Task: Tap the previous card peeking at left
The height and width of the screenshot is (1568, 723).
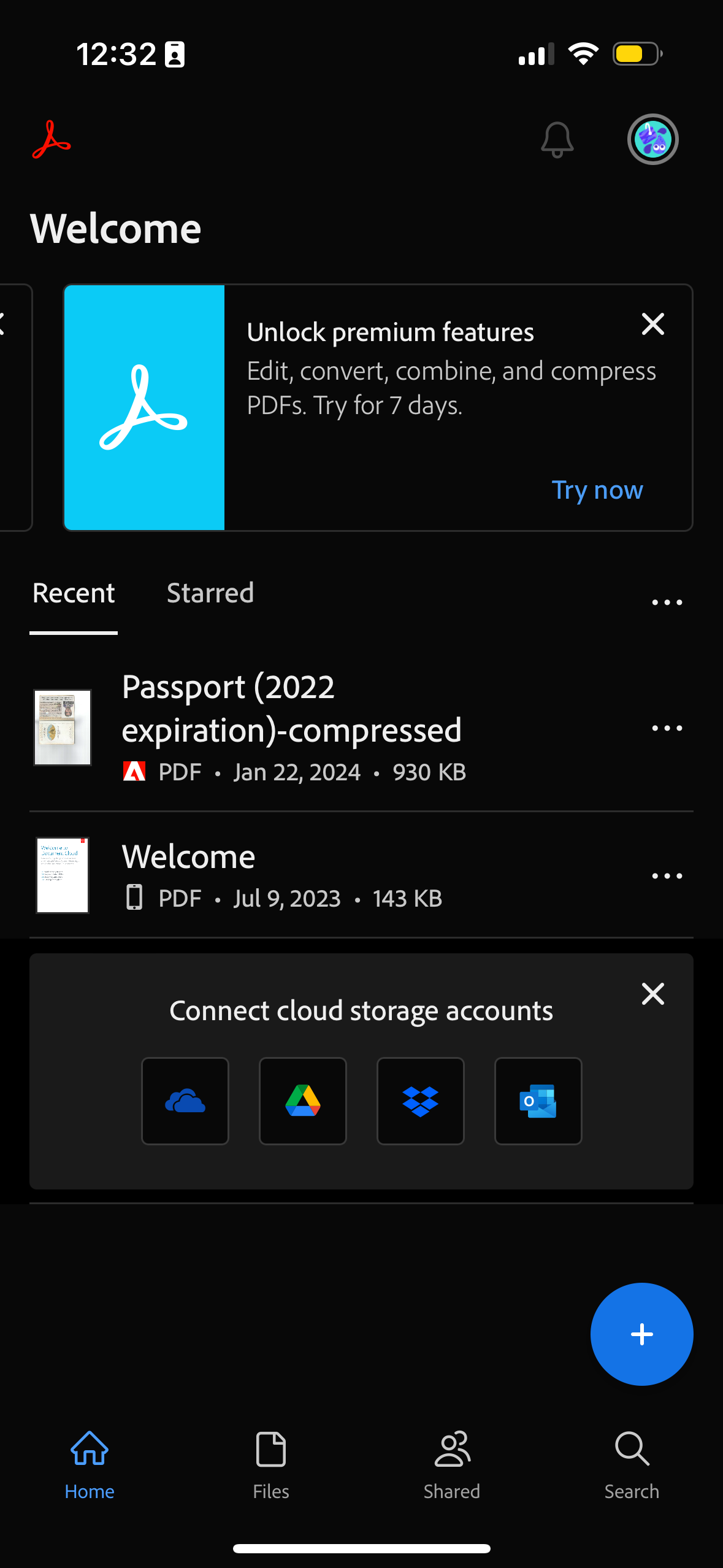Action: 15,407
